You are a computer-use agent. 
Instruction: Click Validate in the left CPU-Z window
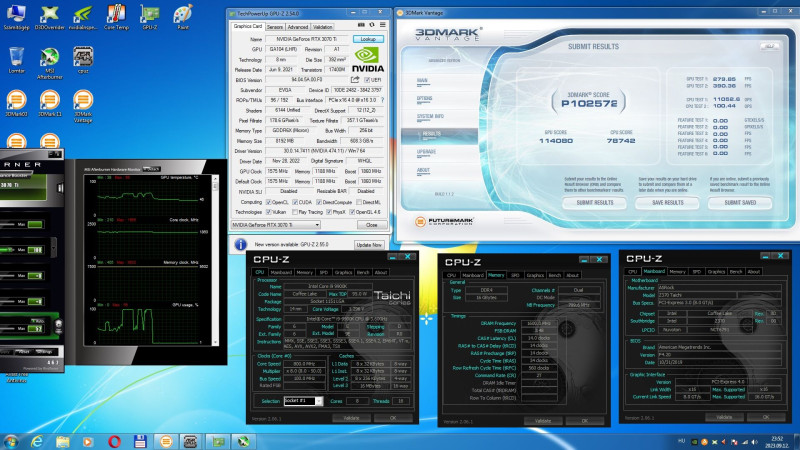pyautogui.click(x=351, y=418)
